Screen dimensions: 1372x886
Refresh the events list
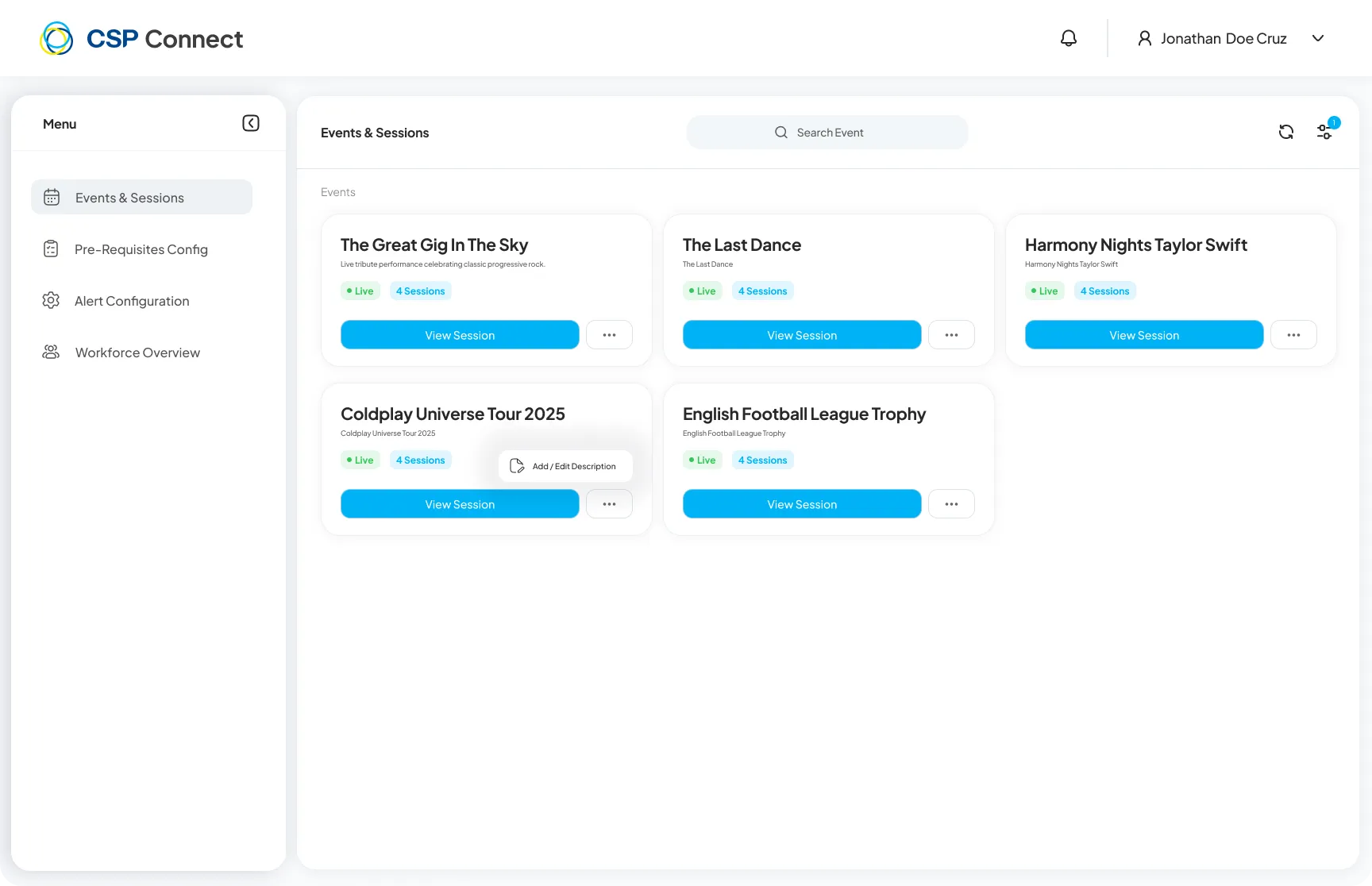1286,132
